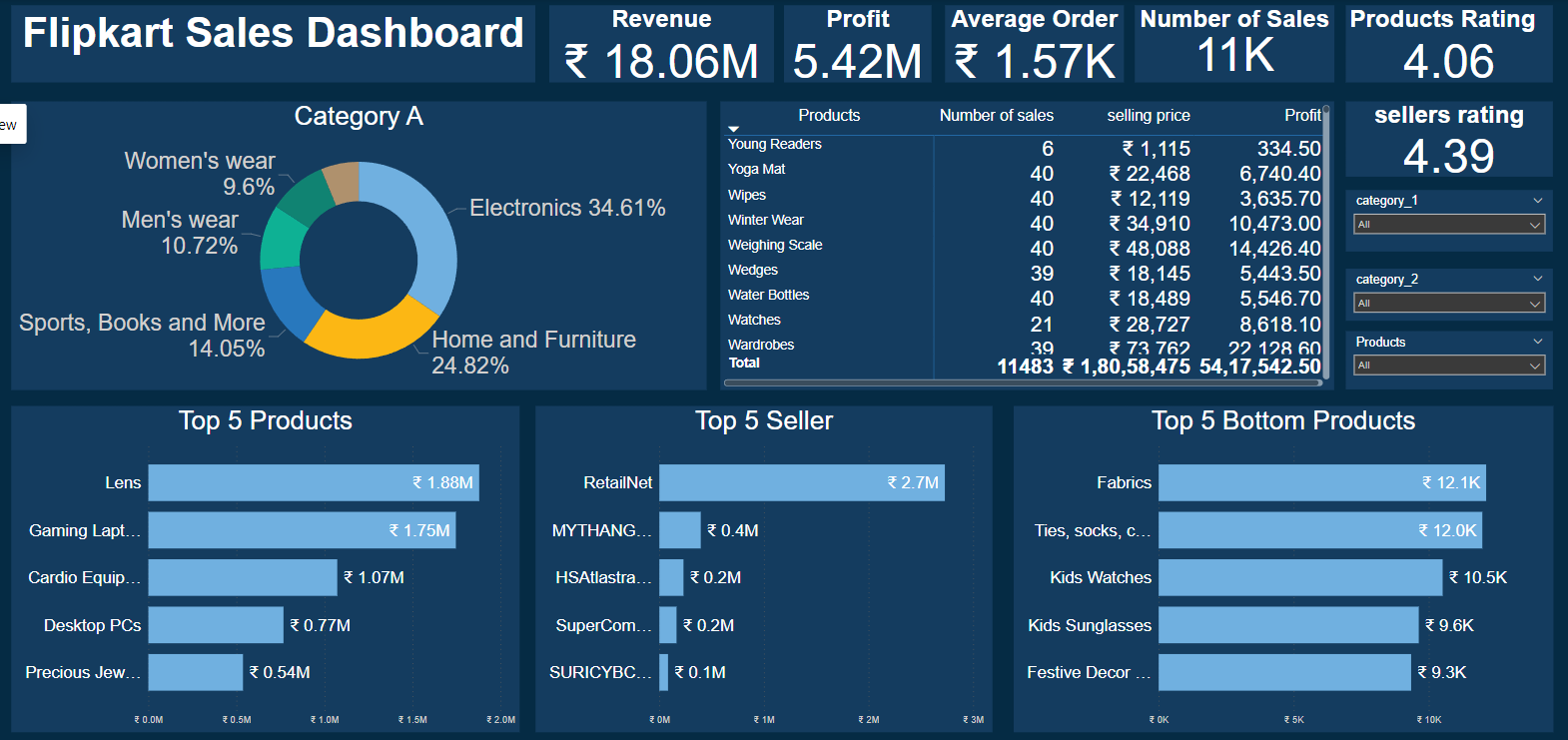The image size is (1568, 740).
Task: Click the Fabrics bar in Bottom Products
Action: coord(1320,482)
